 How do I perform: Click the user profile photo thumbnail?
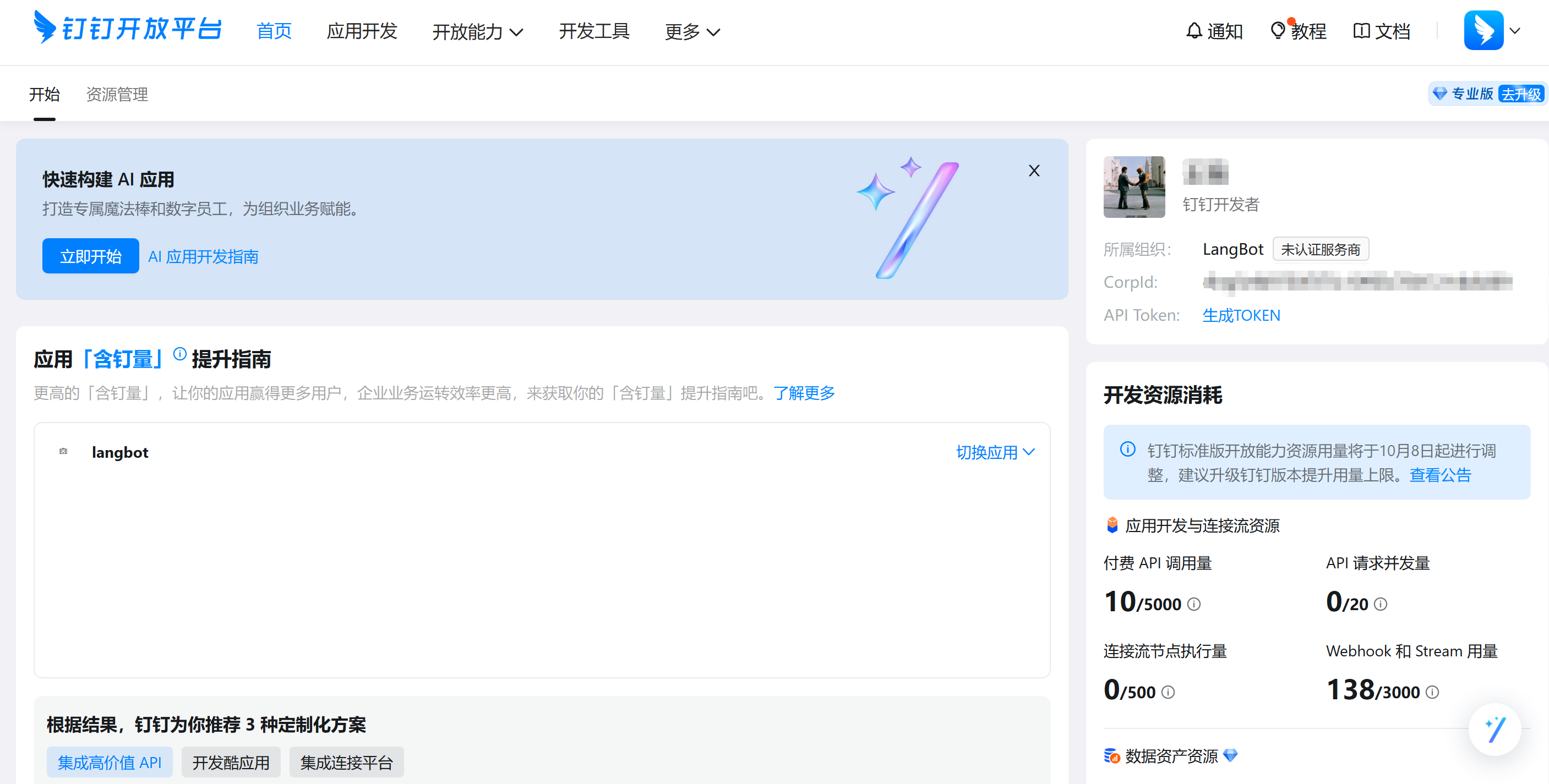(x=1133, y=187)
